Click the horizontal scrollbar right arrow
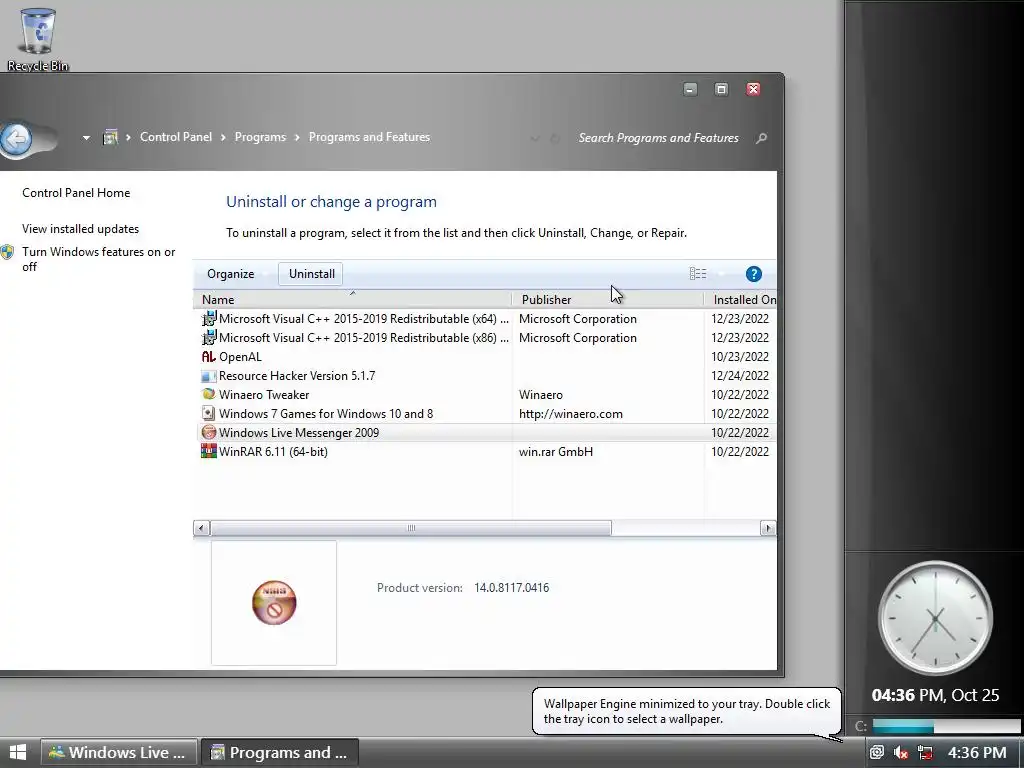 tap(768, 528)
